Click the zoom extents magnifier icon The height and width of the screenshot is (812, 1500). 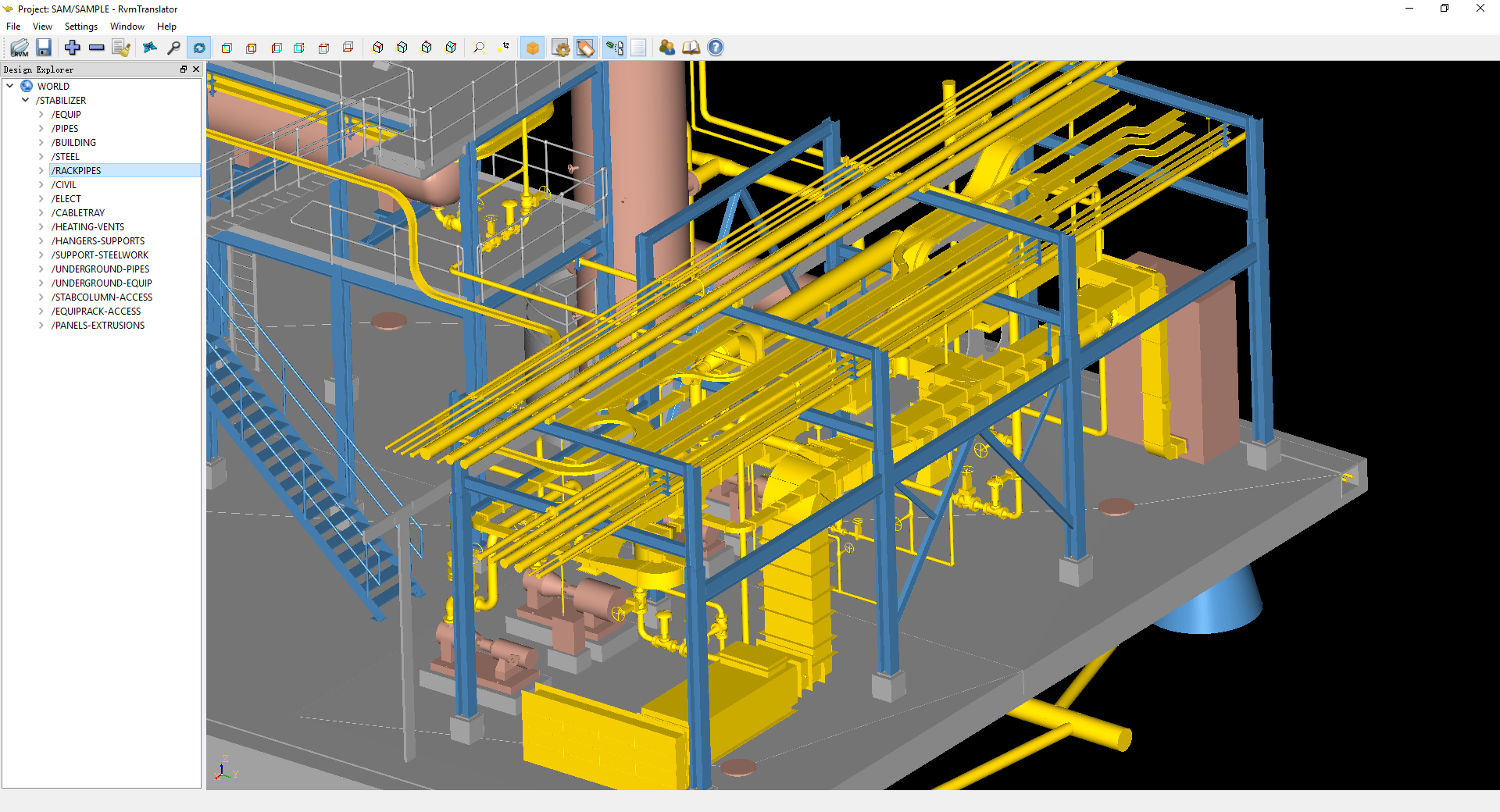479,48
